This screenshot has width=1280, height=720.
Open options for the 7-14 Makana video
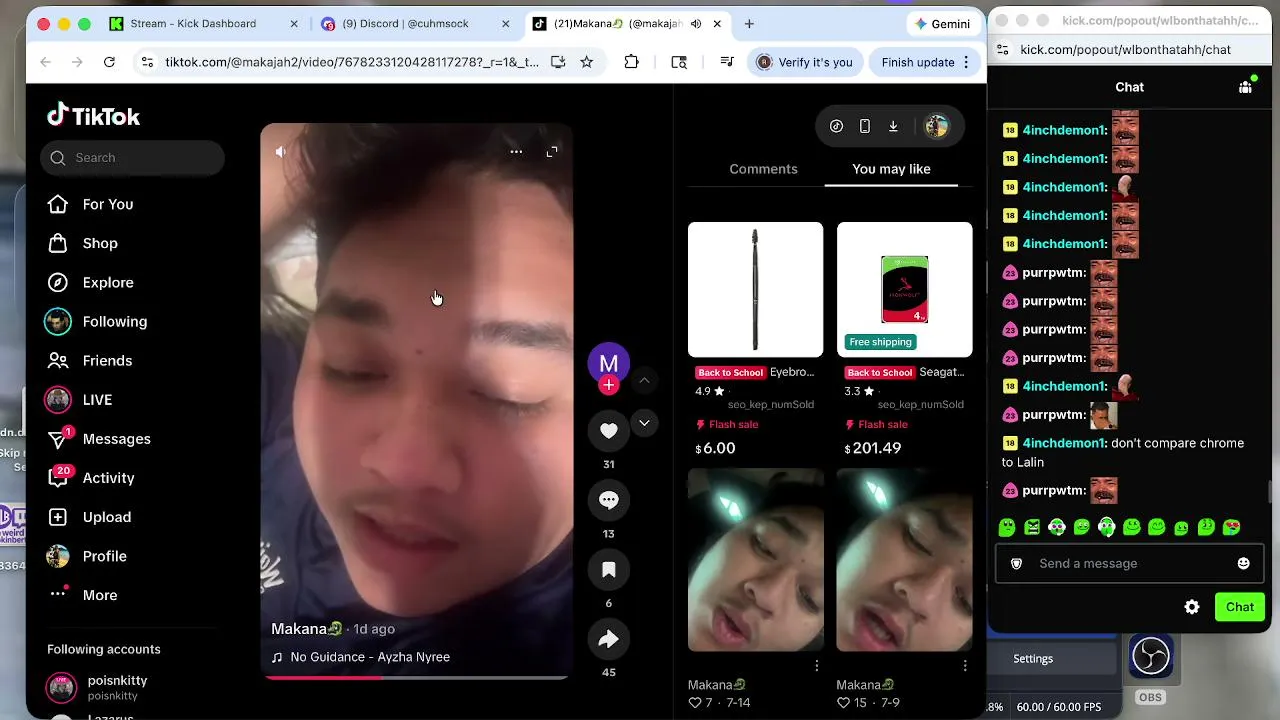tap(816, 665)
